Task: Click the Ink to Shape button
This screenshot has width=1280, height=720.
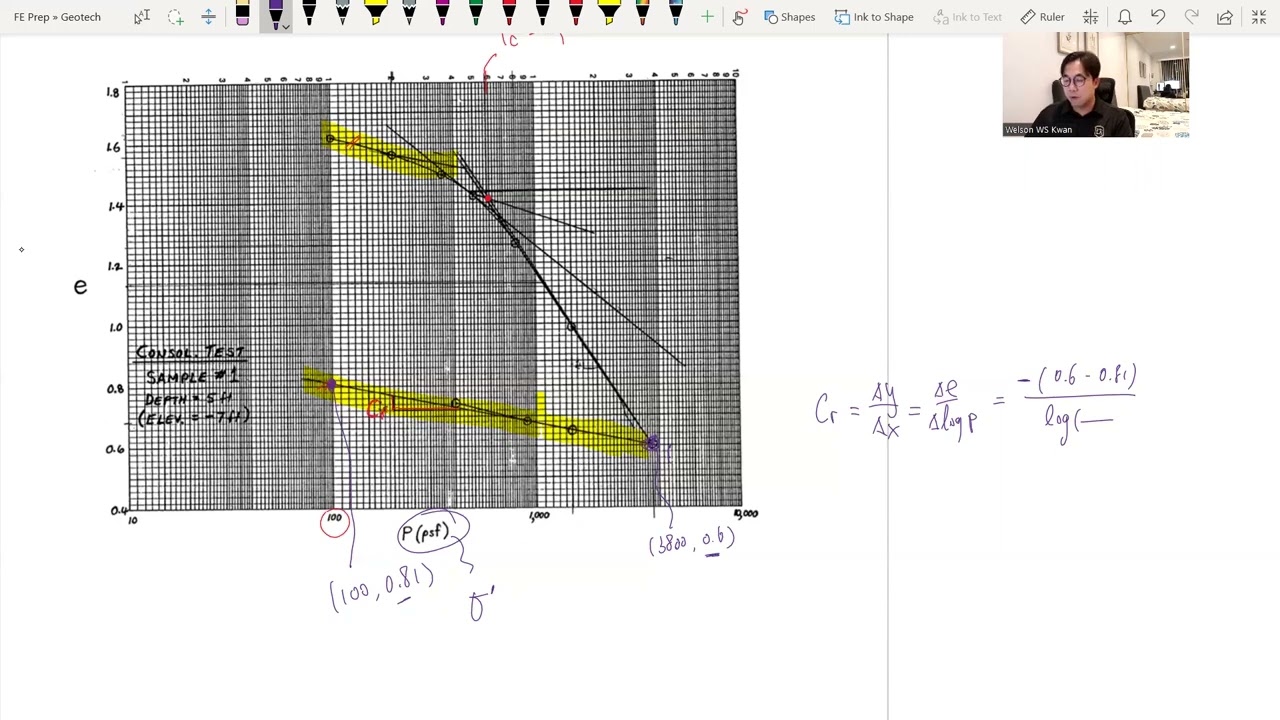Action: pyautogui.click(x=874, y=16)
